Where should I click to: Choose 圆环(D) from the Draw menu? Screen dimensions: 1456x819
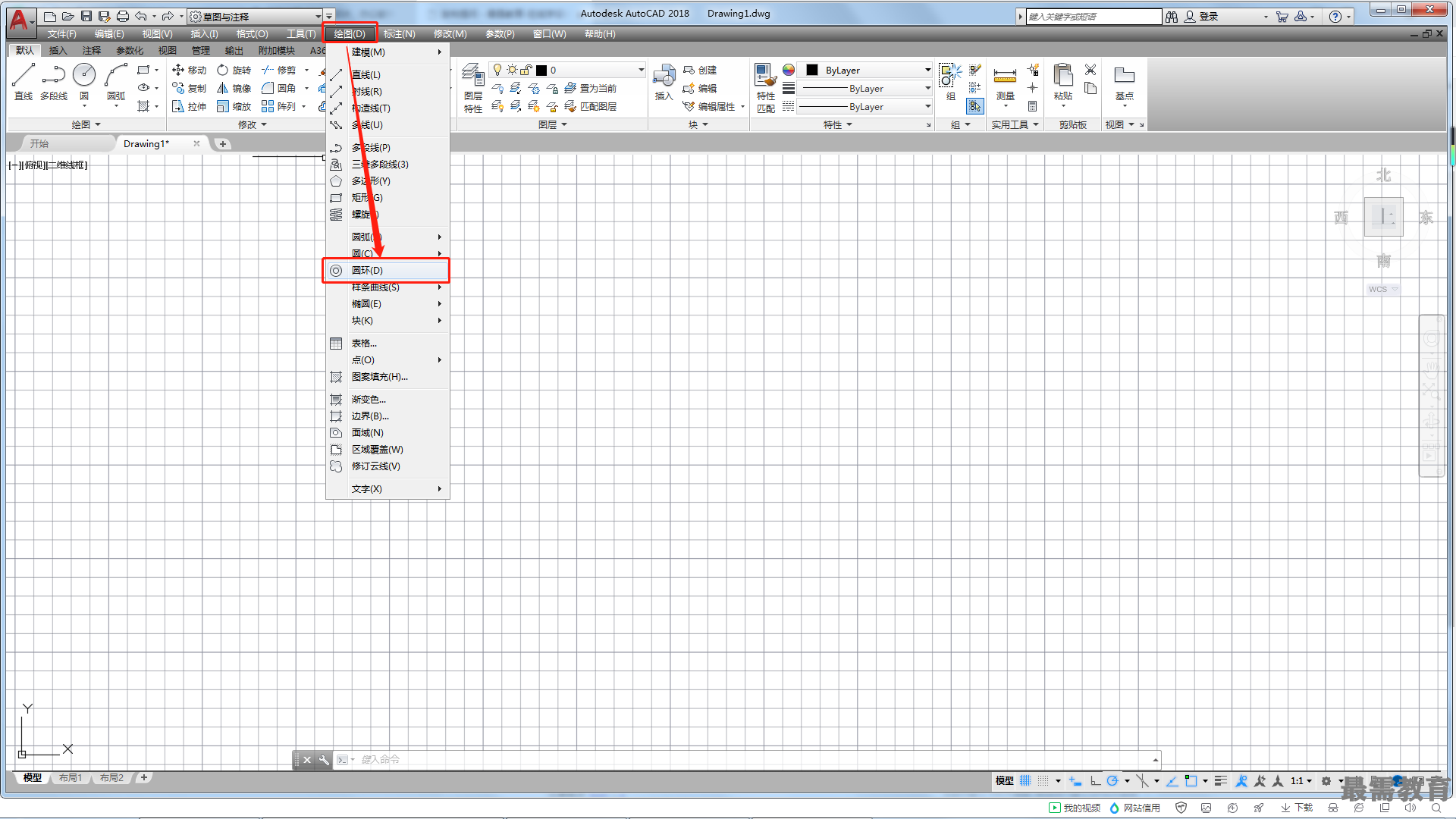[387, 270]
